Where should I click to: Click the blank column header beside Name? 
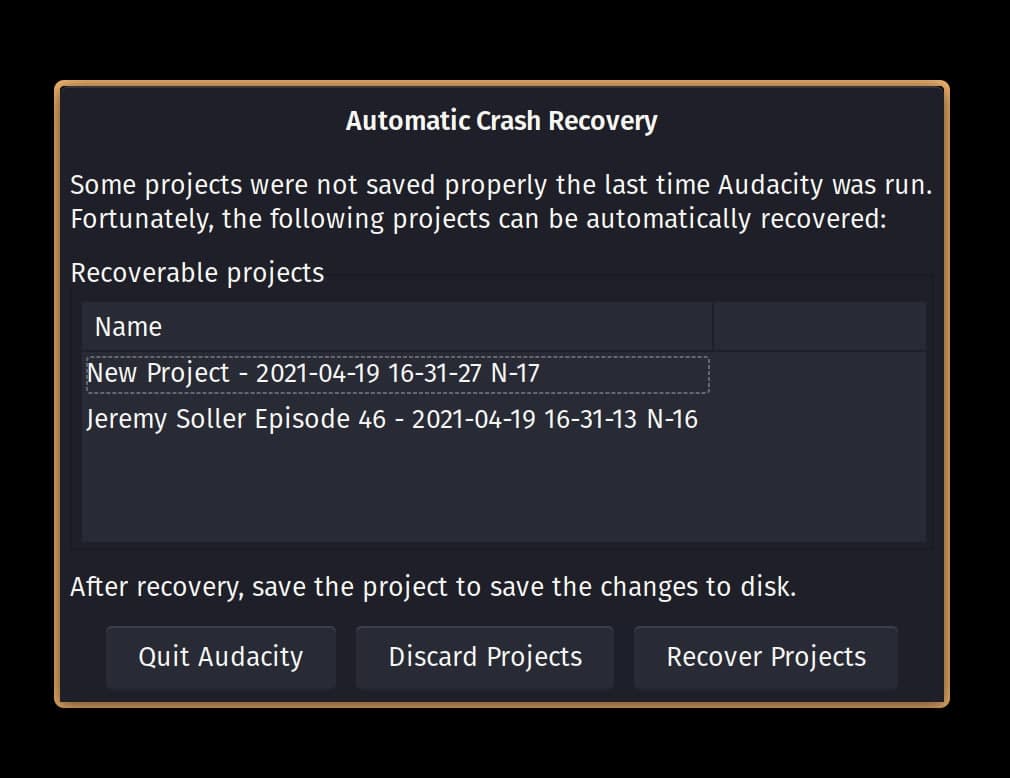820,326
